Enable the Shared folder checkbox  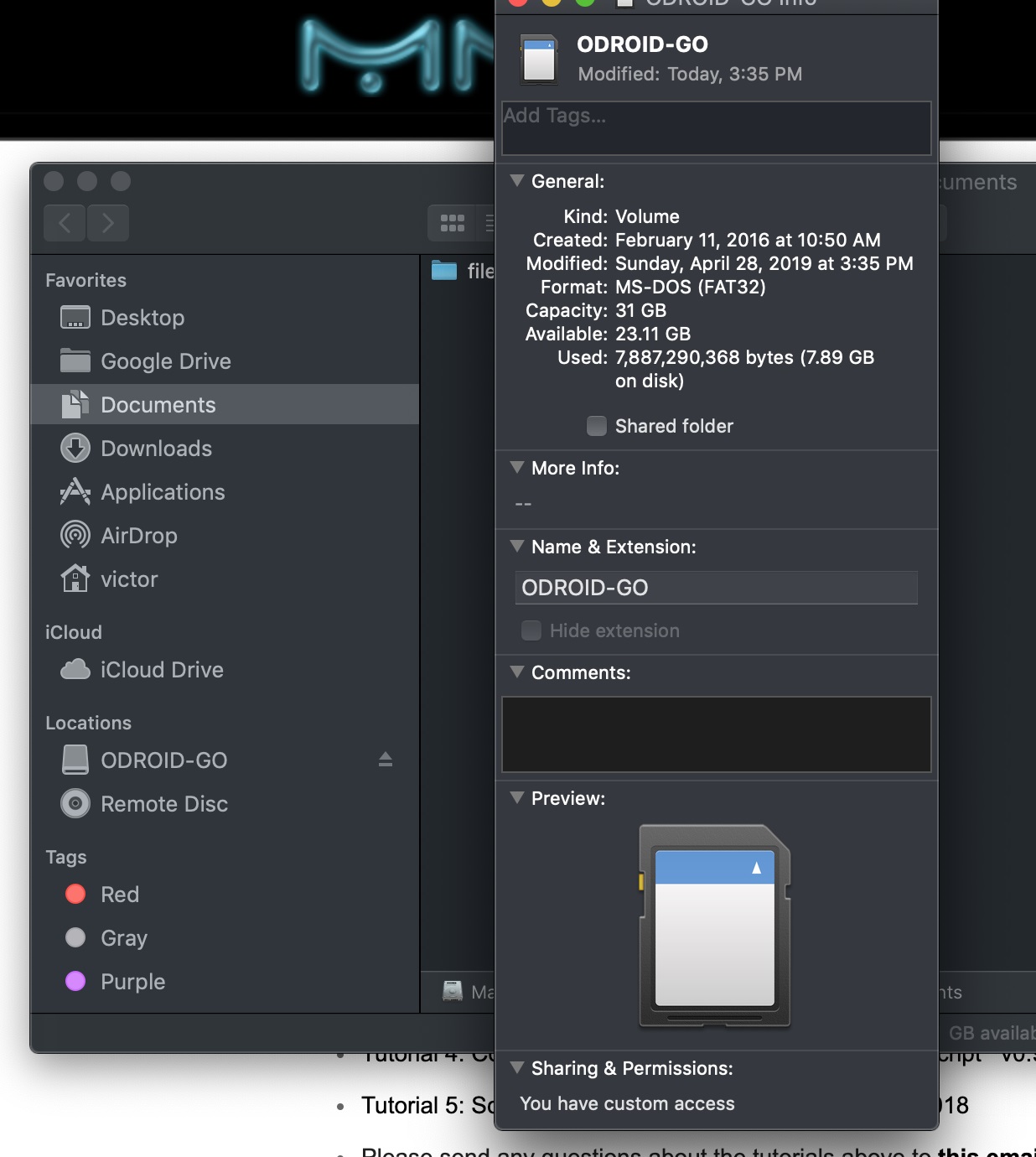click(597, 426)
